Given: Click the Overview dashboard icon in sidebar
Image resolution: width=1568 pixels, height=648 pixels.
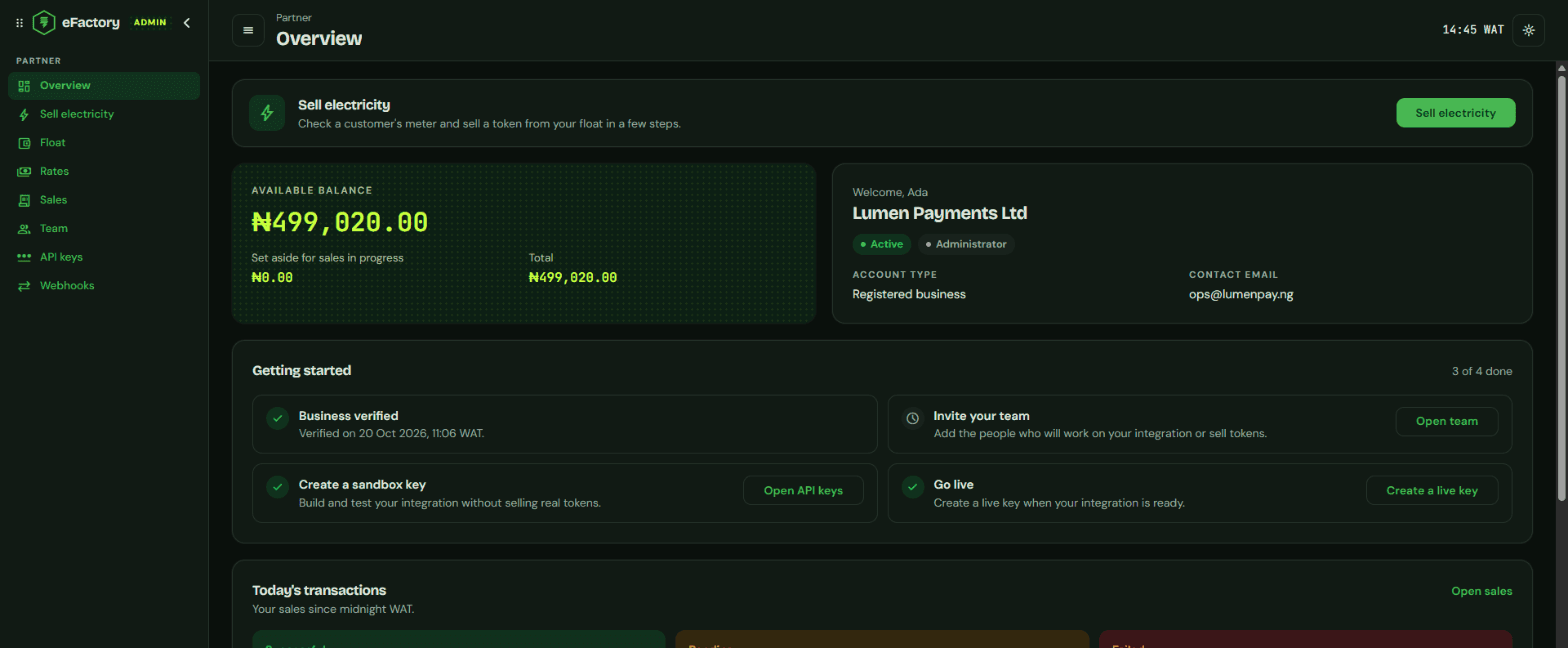Looking at the screenshot, I should click(24, 86).
